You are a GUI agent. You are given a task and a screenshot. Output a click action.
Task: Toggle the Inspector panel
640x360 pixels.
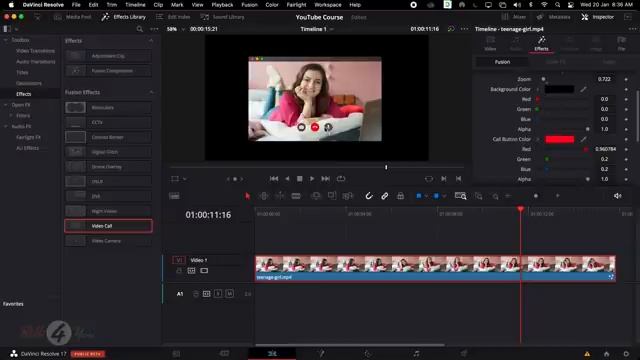coord(598,17)
